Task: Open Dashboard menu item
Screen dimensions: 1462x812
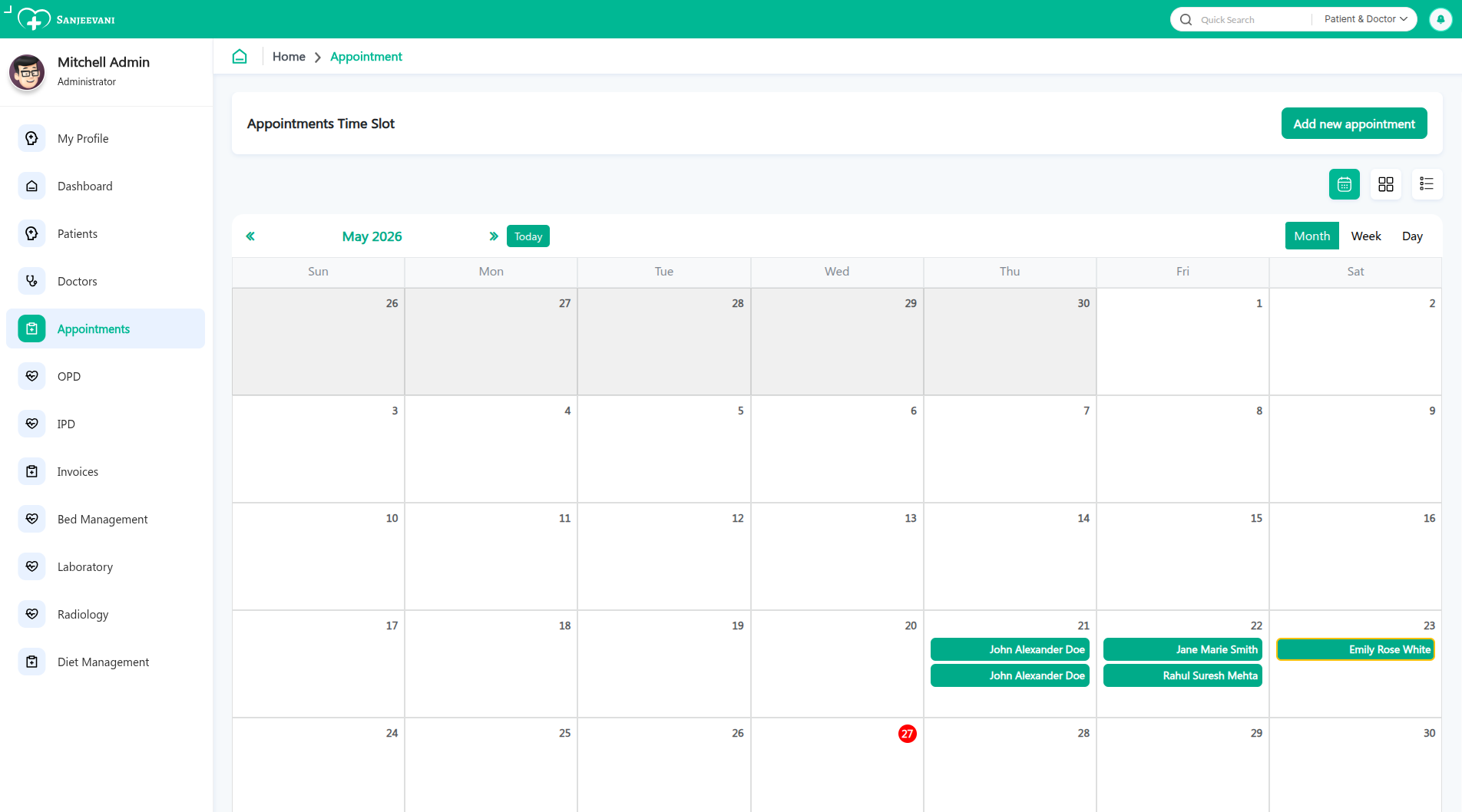Action: [106, 186]
